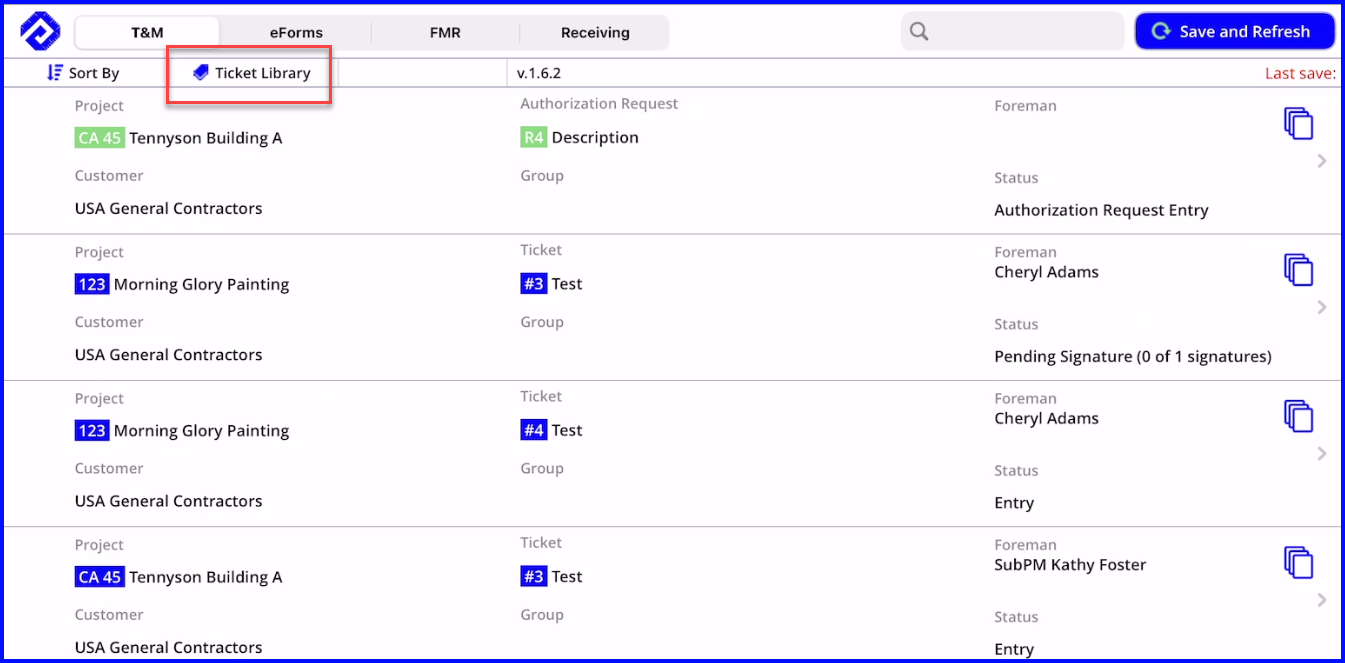Open the Receiving tab
This screenshot has height=663, width=1345.
(x=595, y=32)
